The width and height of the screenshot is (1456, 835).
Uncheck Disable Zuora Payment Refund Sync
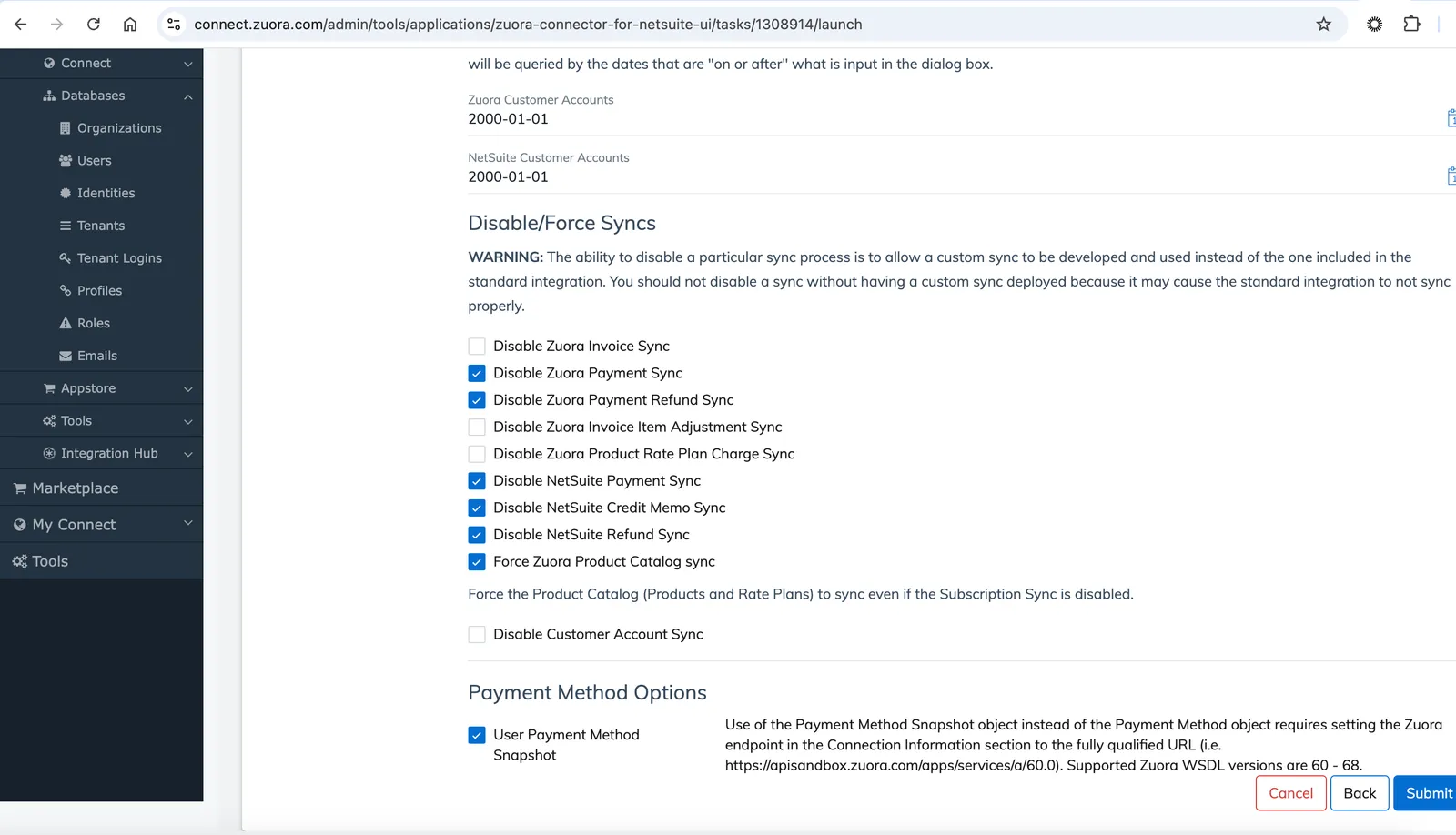pos(477,400)
